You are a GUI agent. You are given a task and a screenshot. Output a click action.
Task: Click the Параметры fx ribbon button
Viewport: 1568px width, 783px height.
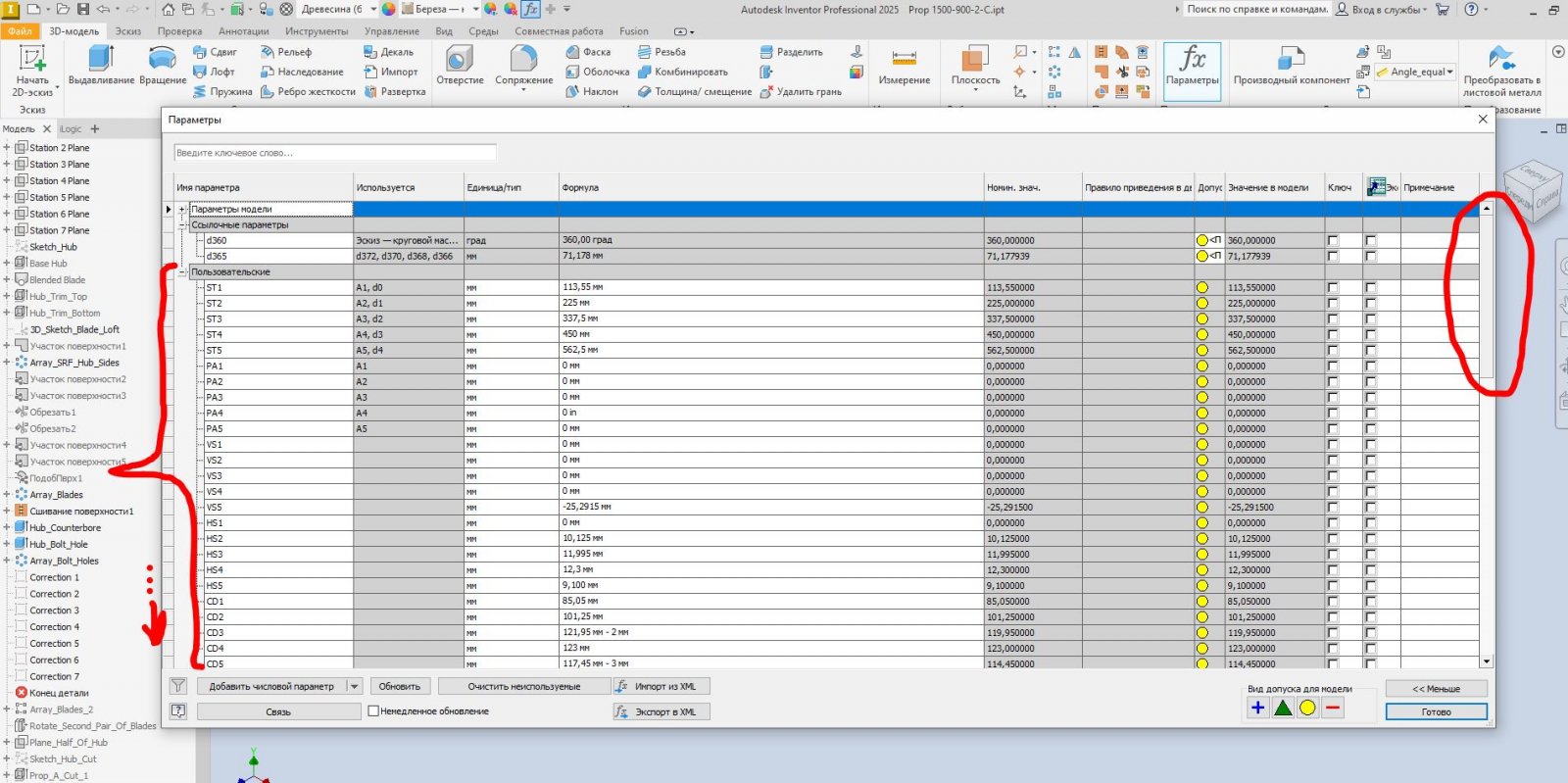pyautogui.click(x=1193, y=71)
